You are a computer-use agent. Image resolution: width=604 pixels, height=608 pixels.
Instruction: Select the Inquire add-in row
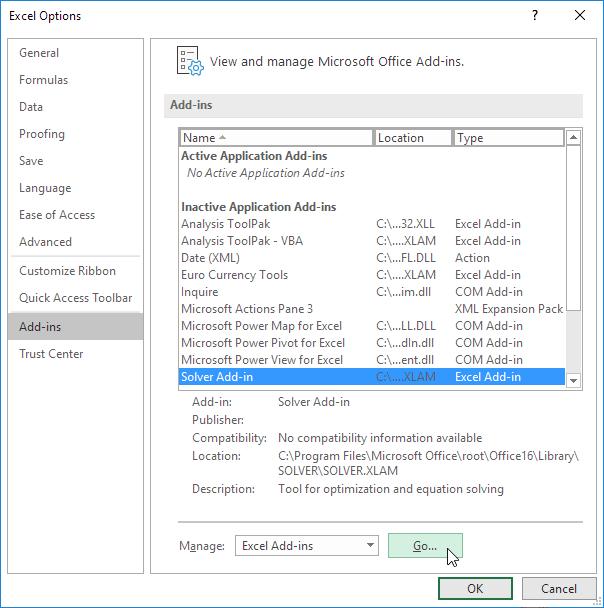pos(372,292)
